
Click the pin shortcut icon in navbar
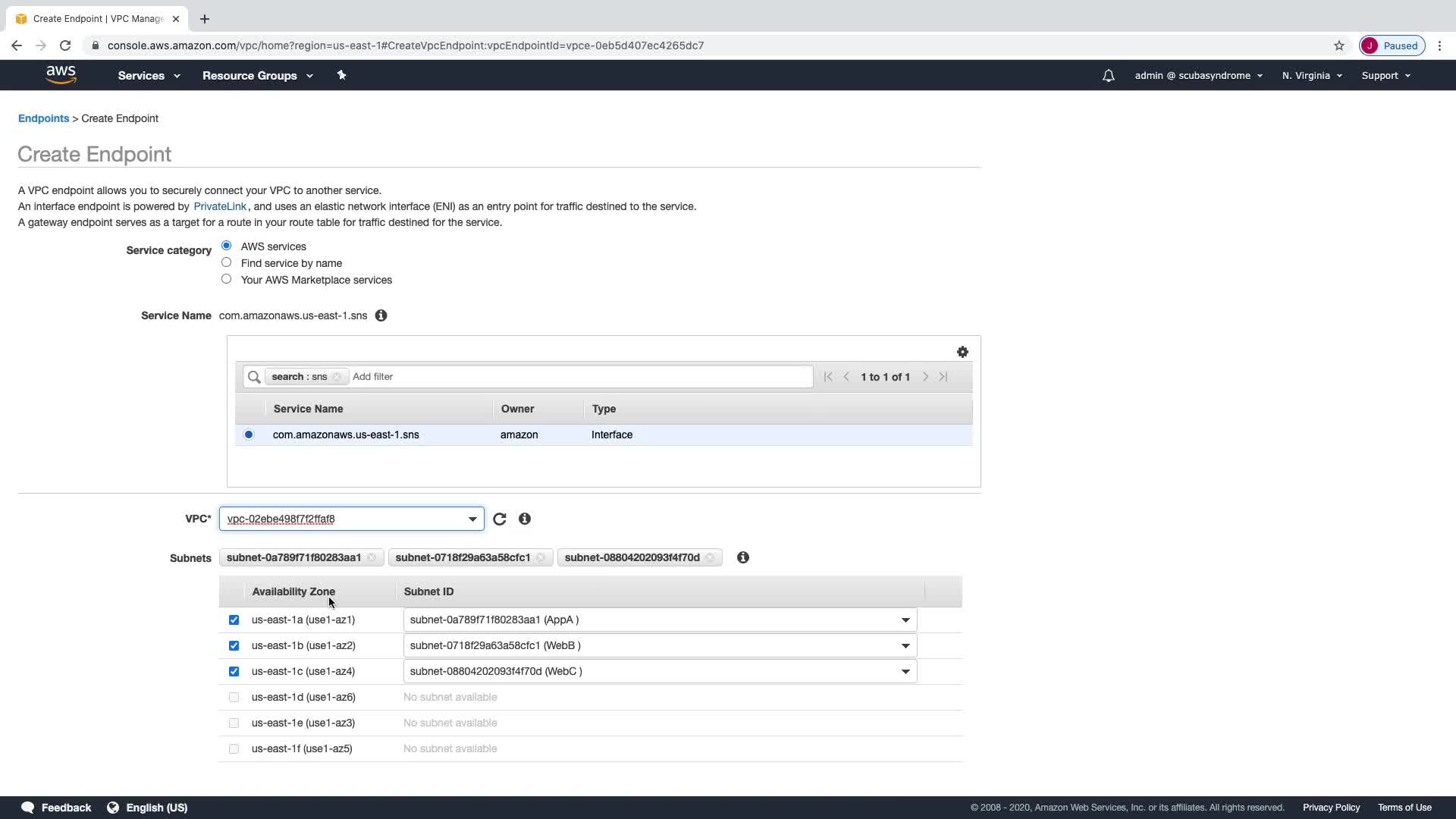[341, 75]
